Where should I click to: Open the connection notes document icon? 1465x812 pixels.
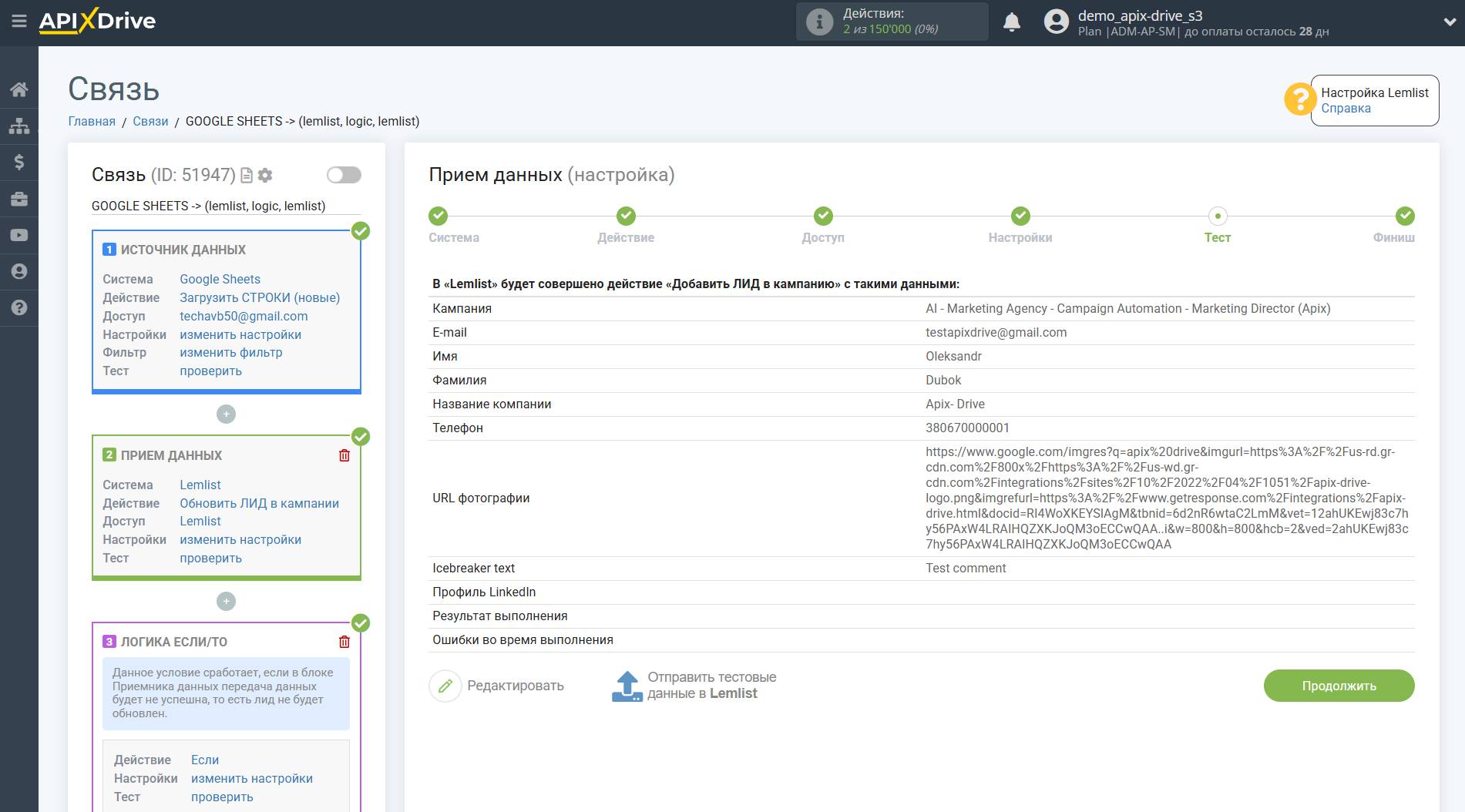[x=247, y=176]
